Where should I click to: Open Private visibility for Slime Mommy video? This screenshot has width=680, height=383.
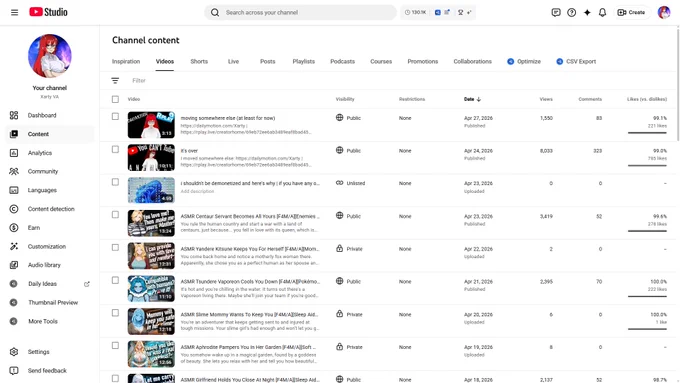(x=349, y=314)
